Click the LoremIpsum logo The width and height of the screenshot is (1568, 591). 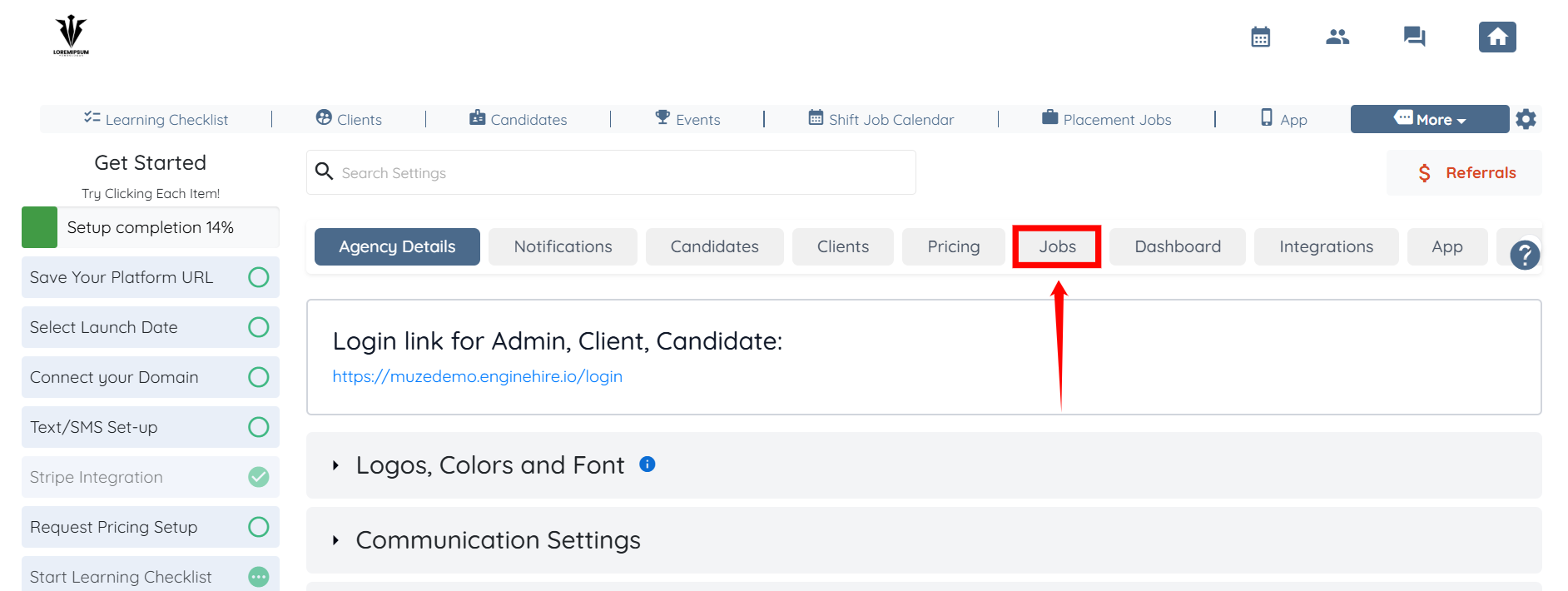[x=72, y=36]
